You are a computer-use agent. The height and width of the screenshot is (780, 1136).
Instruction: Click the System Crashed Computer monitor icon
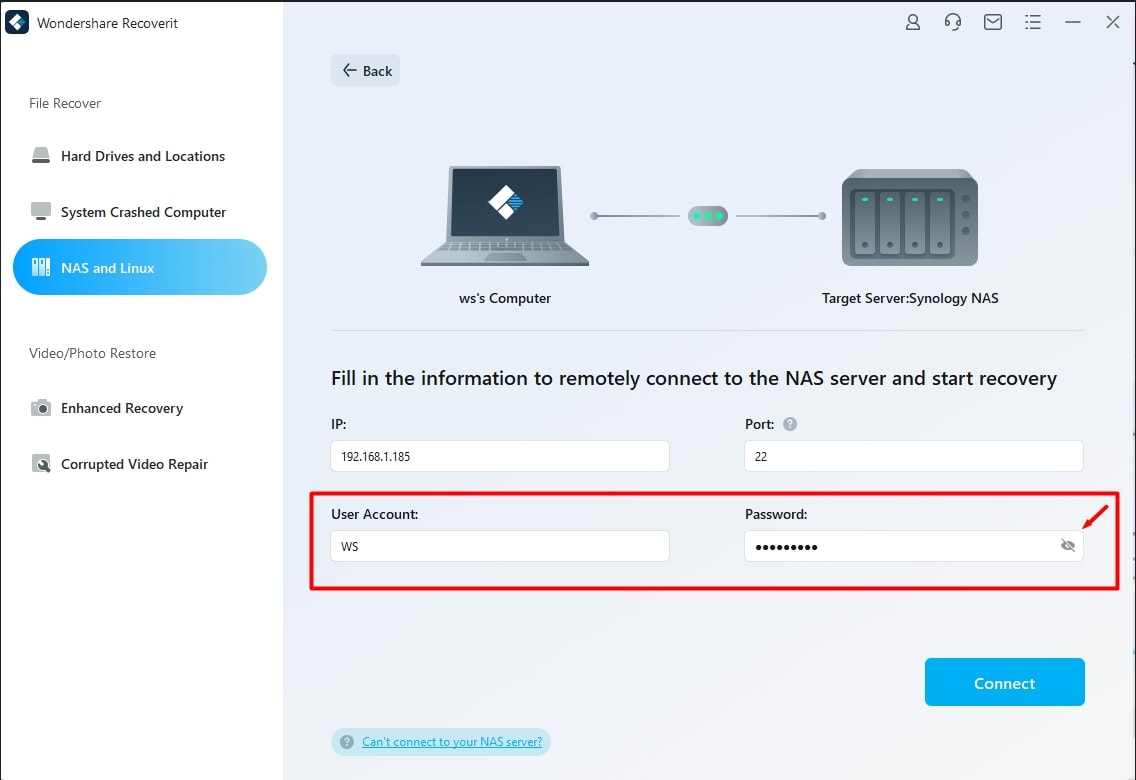pyautogui.click(x=41, y=211)
